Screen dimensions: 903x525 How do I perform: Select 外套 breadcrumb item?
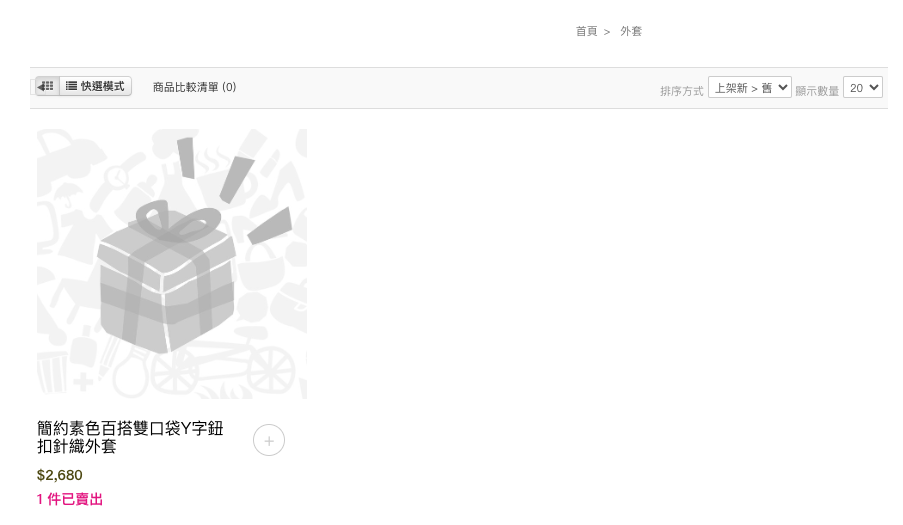631,32
